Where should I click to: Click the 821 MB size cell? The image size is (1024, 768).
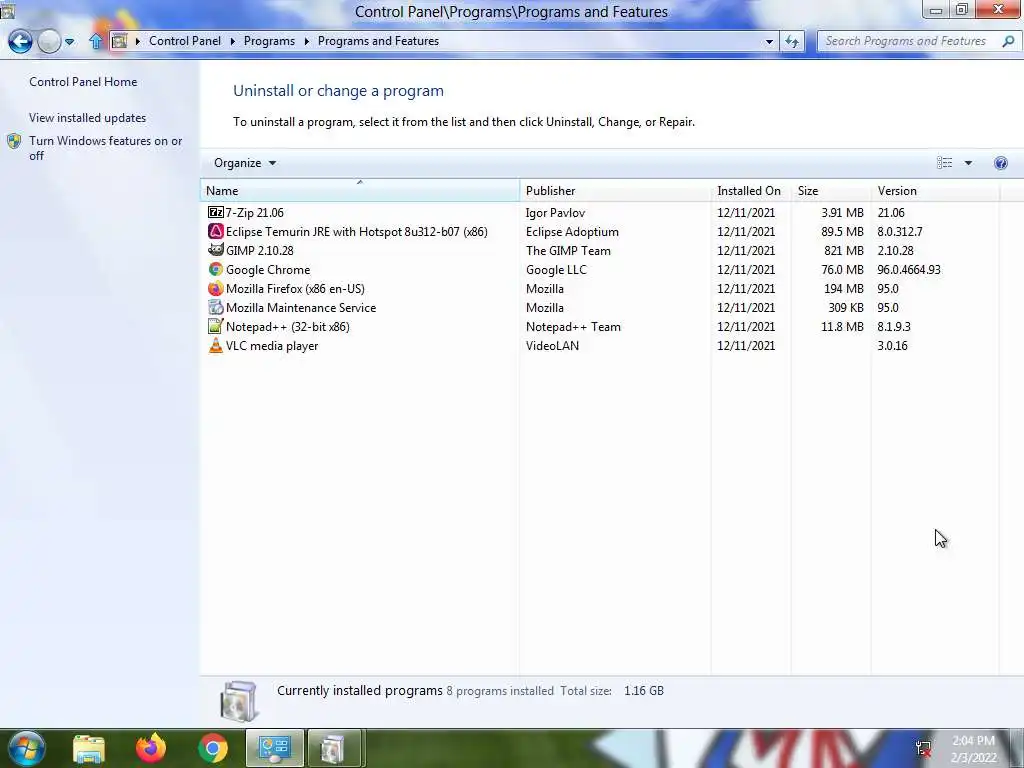(844, 250)
